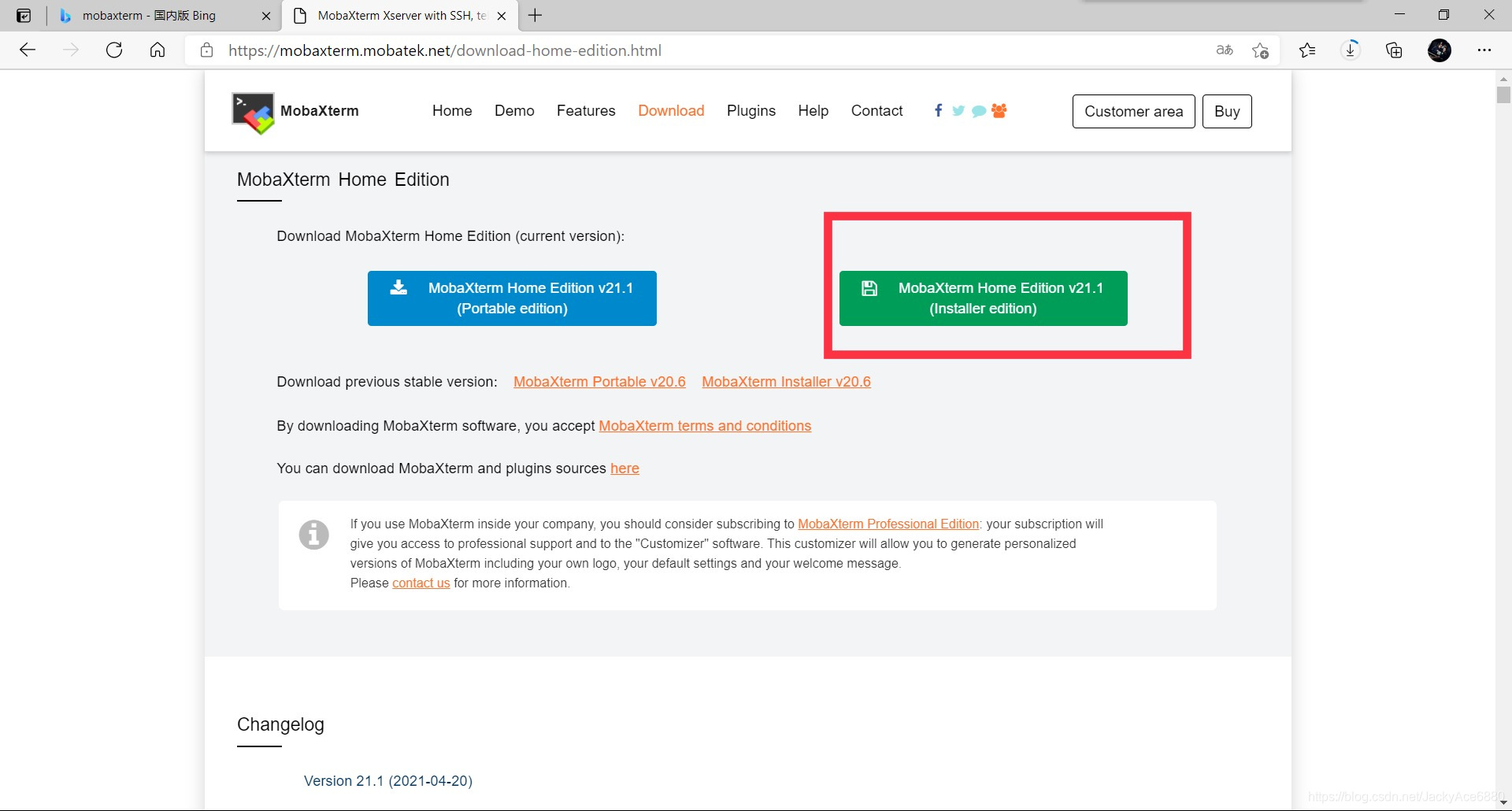
Task: Restore down the browser window
Action: (1443, 15)
